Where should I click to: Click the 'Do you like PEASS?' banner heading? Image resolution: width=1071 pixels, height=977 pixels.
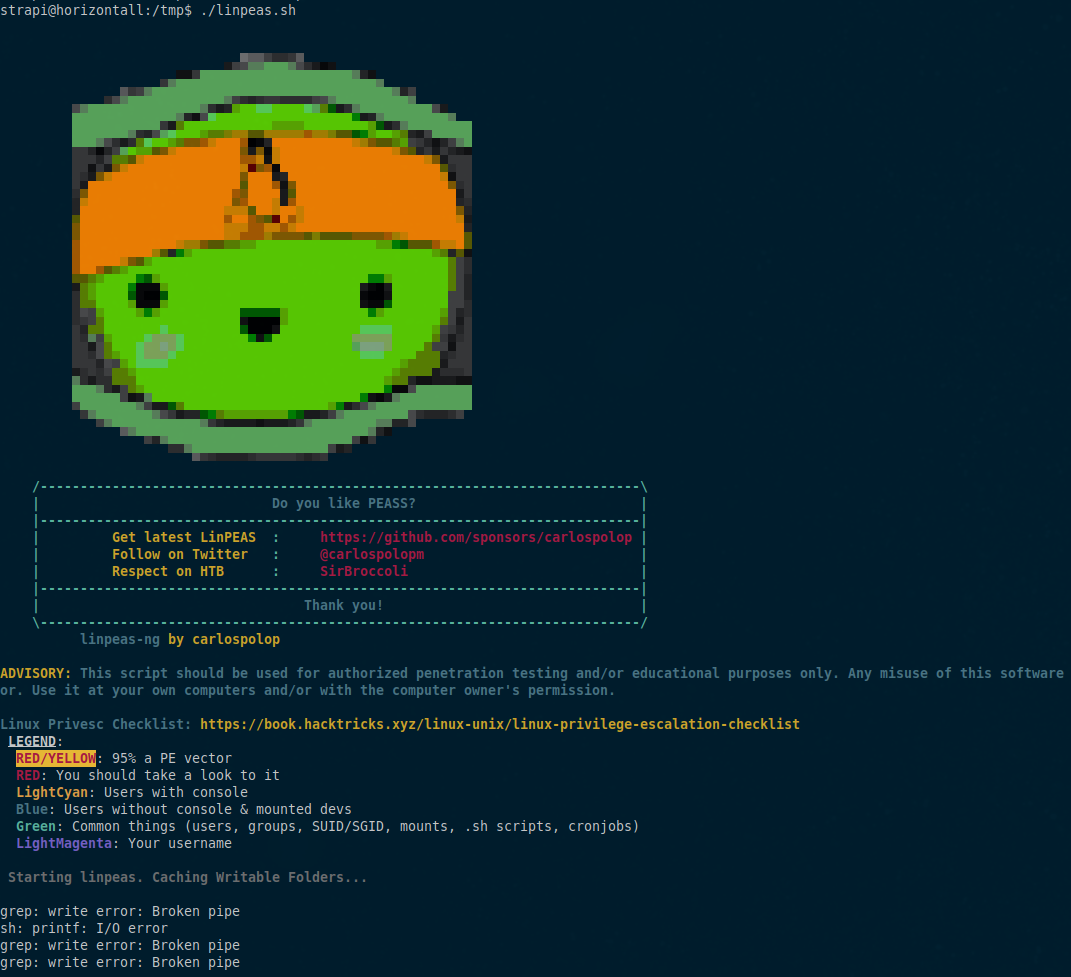click(344, 504)
